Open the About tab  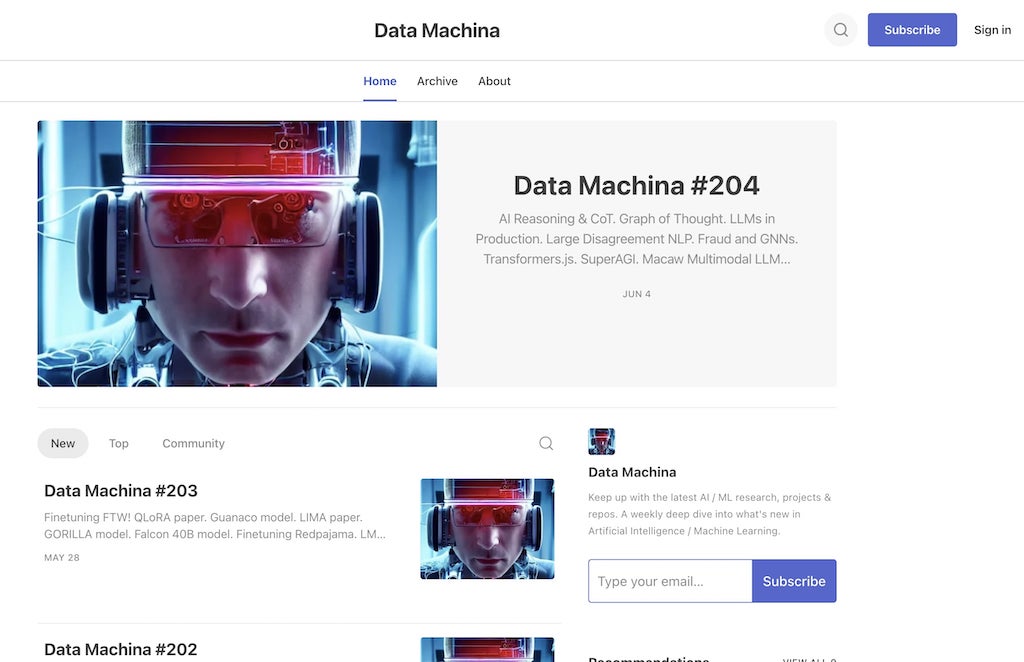(x=494, y=81)
